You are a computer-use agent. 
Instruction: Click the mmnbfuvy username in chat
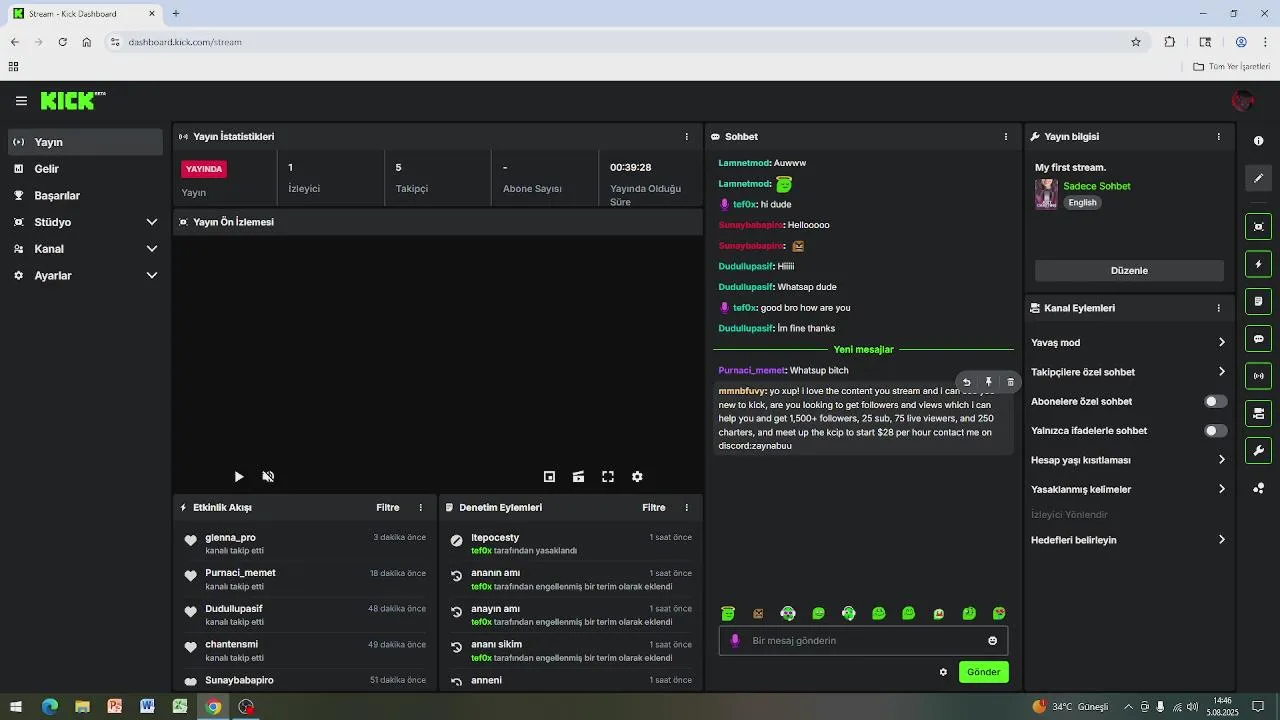pos(741,391)
